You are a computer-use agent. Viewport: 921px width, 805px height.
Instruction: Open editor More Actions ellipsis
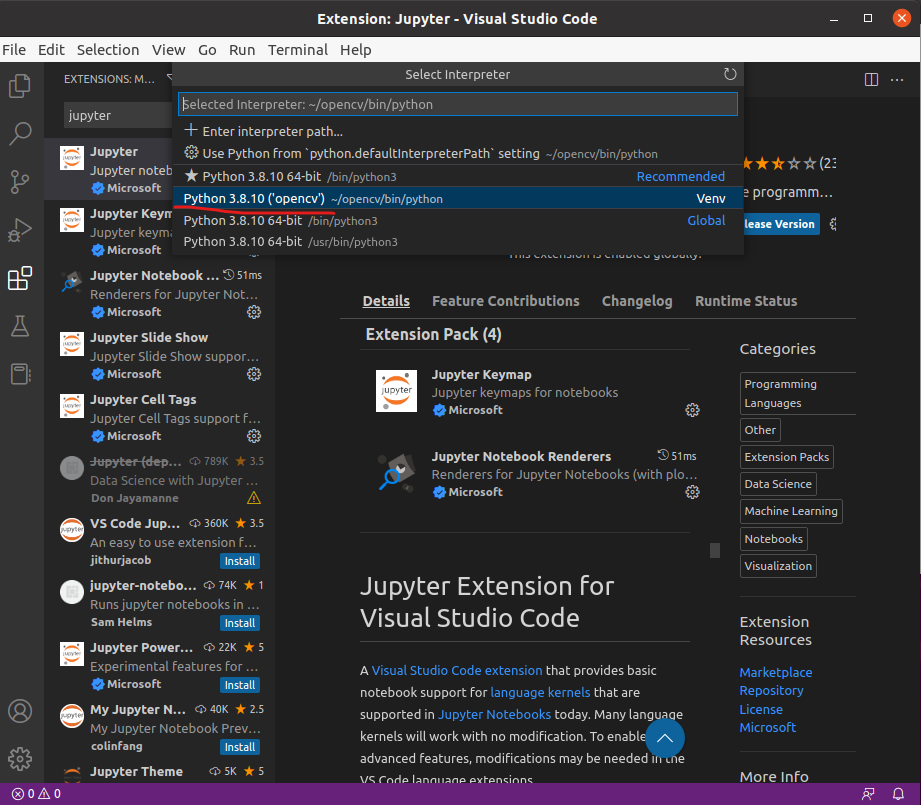pos(897,79)
